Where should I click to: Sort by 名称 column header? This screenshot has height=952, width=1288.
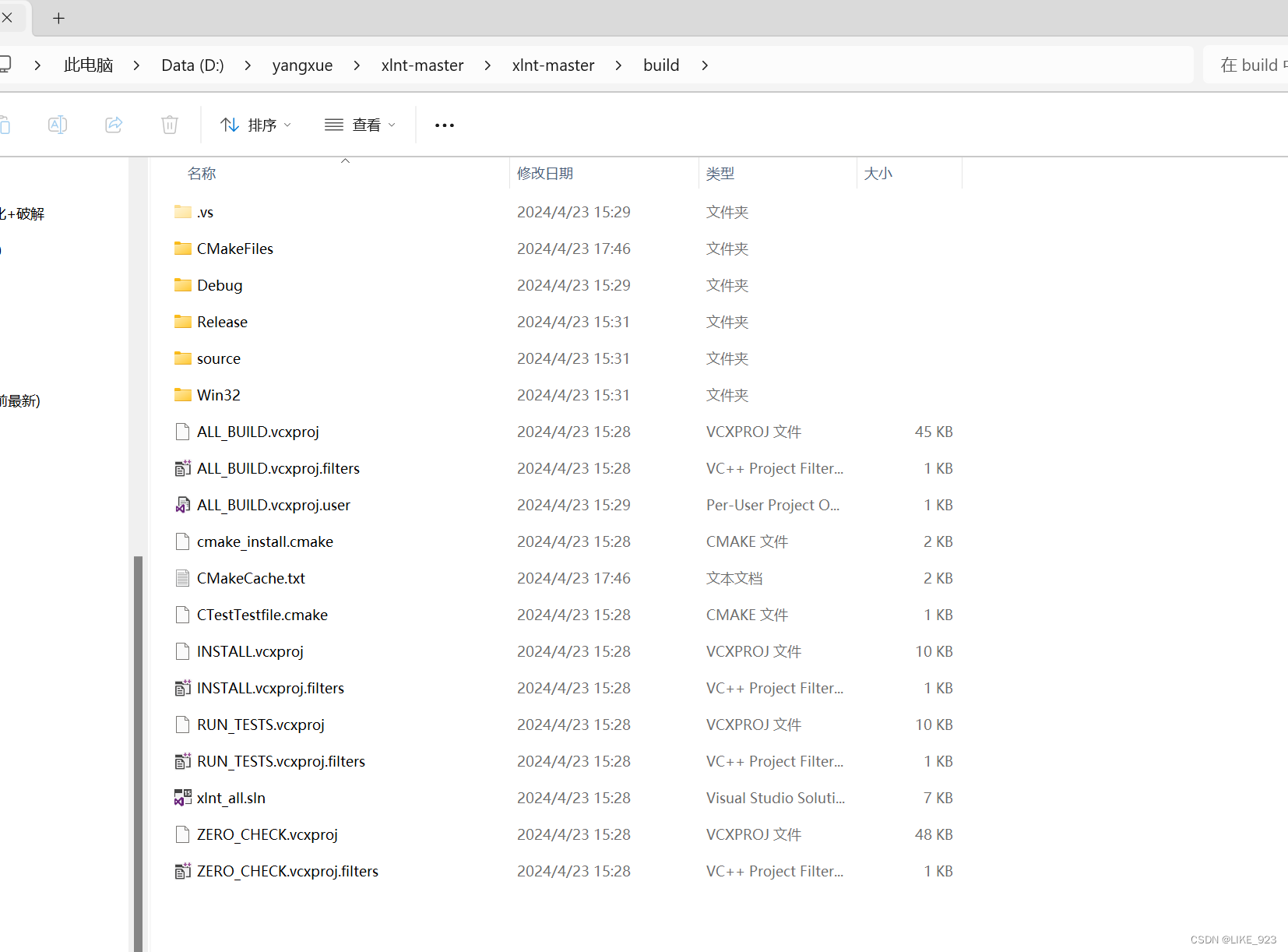coord(202,174)
